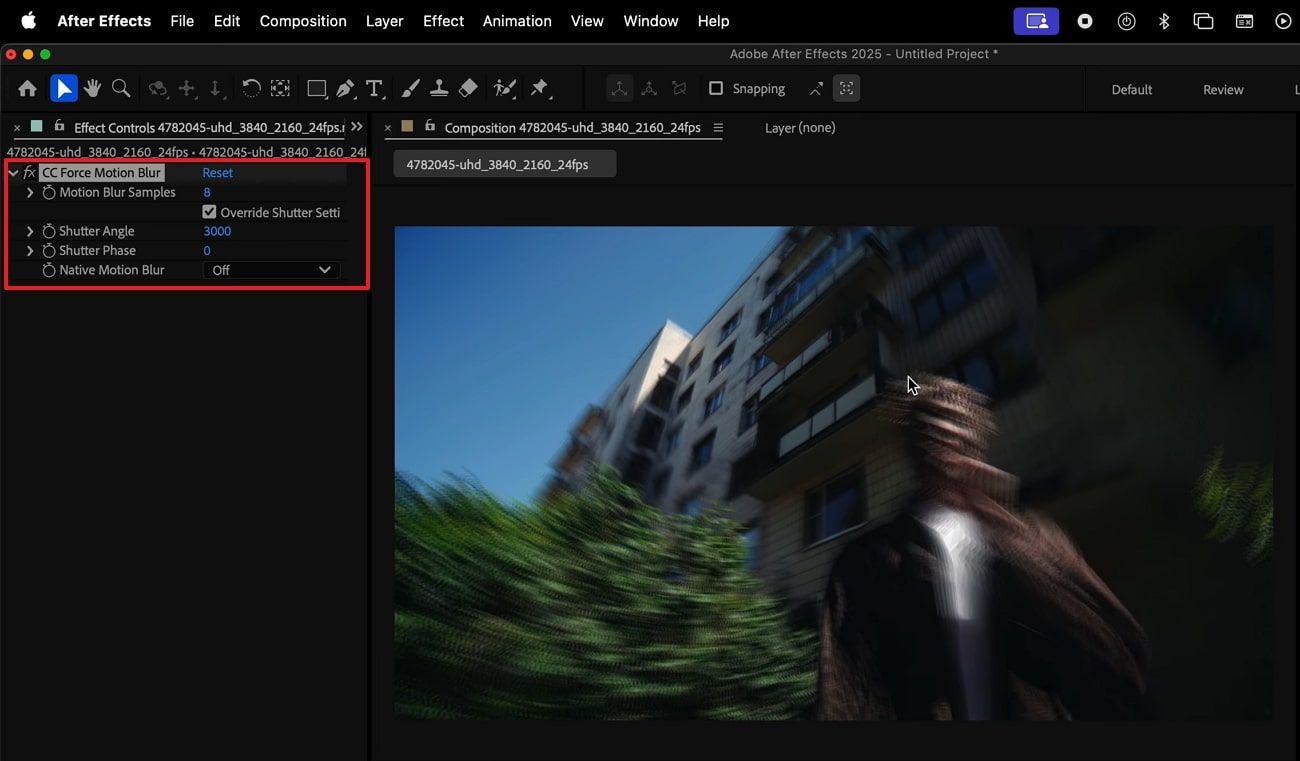Expand the Motion Blur Samples property

click(29, 192)
